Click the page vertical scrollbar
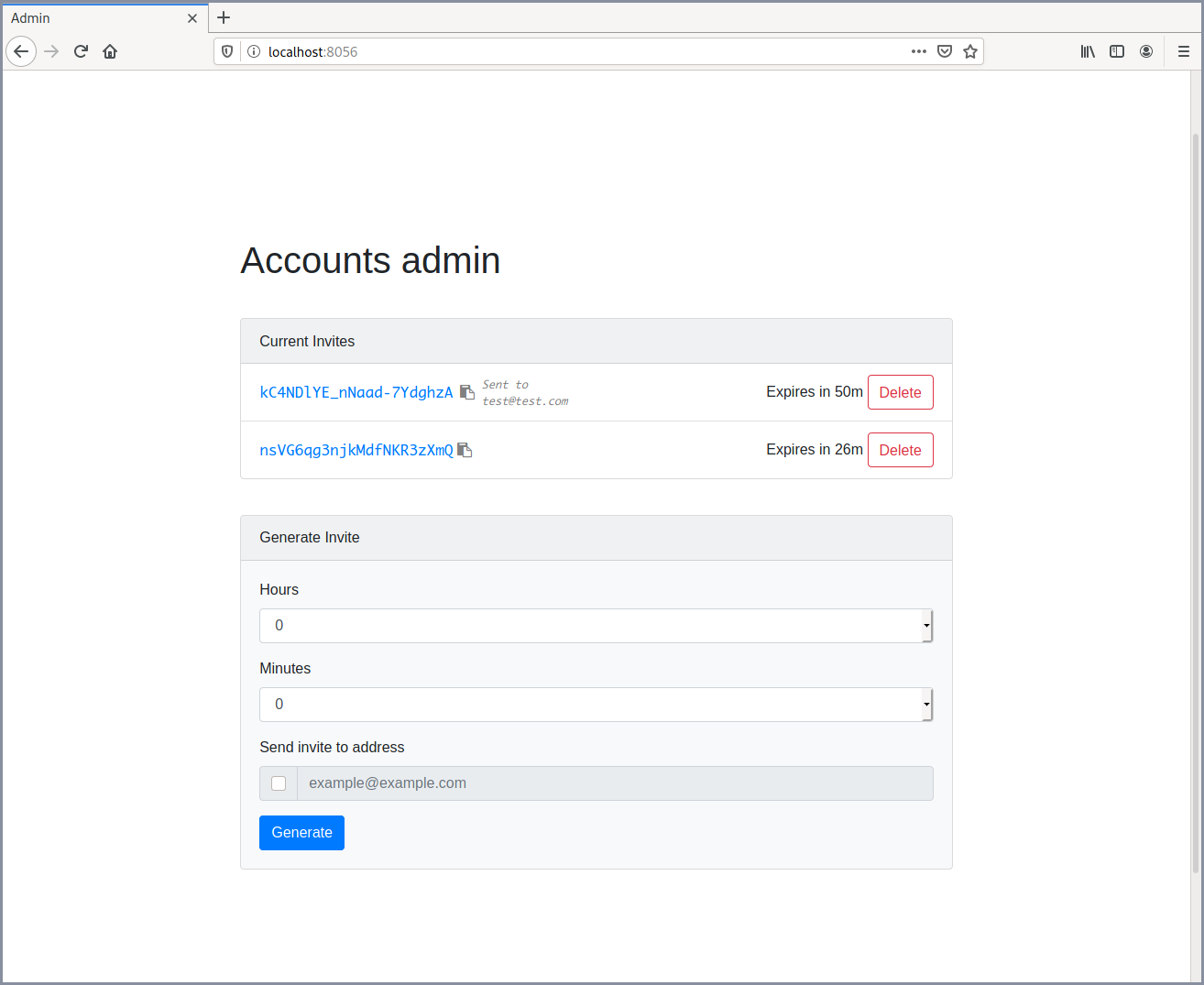 (x=1196, y=504)
